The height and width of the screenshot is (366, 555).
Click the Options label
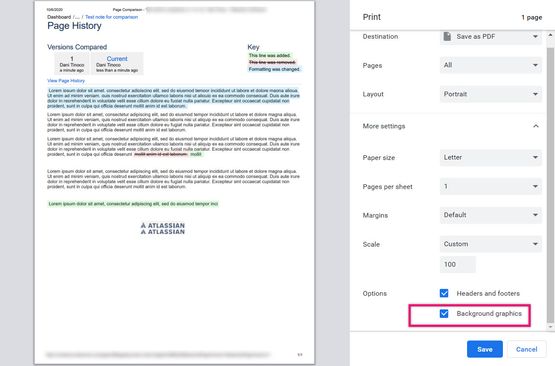coord(374,293)
